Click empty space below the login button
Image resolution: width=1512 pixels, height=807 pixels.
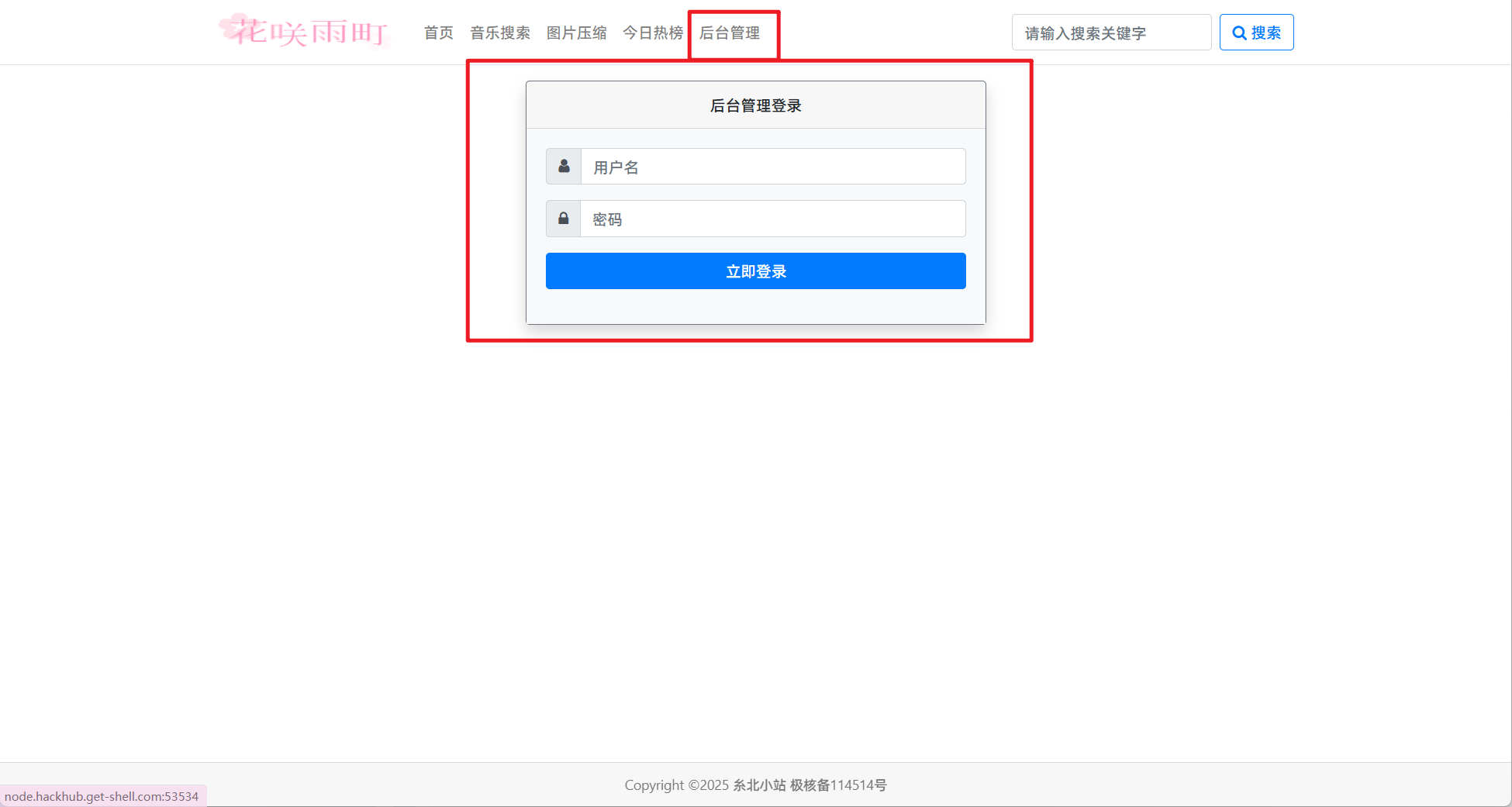[755, 307]
